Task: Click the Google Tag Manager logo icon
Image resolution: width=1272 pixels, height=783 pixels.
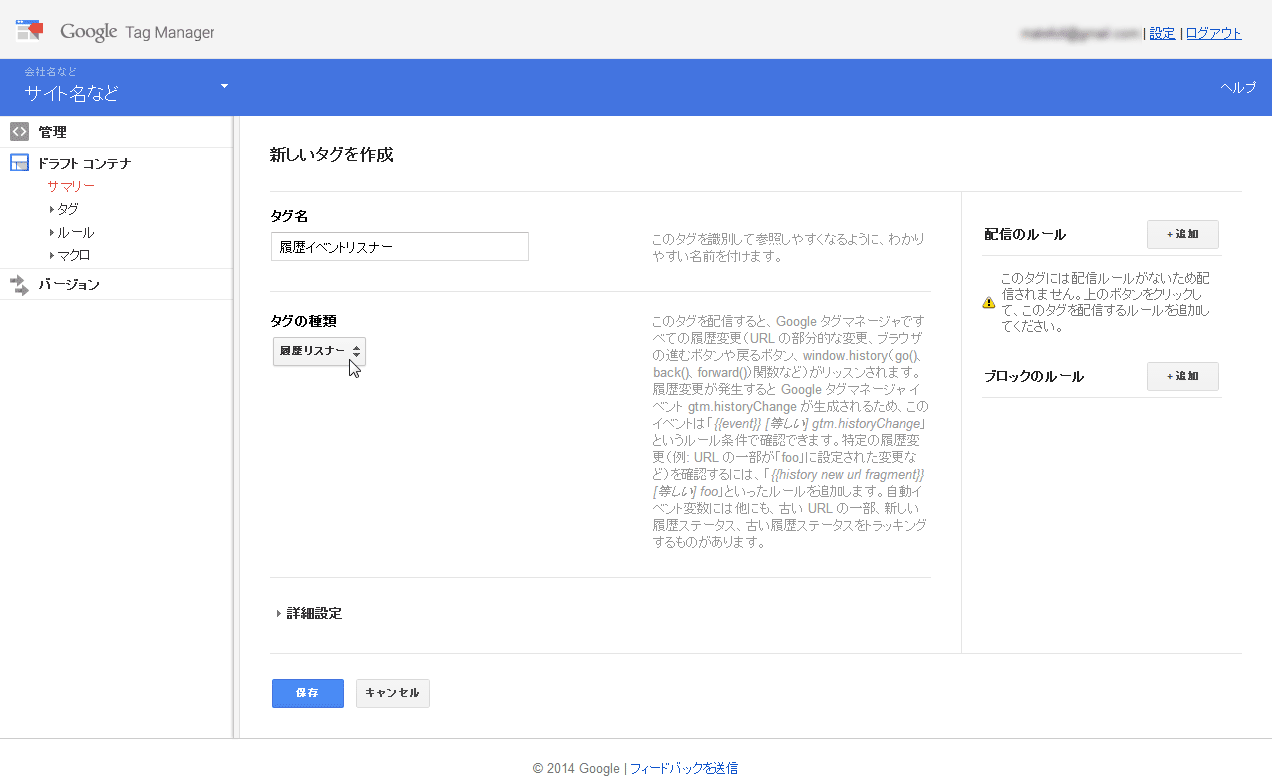Action: pyautogui.click(x=30, y=30)
